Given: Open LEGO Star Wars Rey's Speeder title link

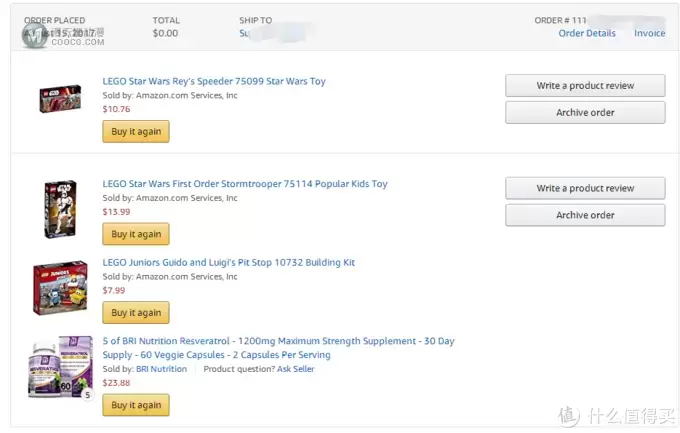Looking at the screenshot, I should point(214,81).
